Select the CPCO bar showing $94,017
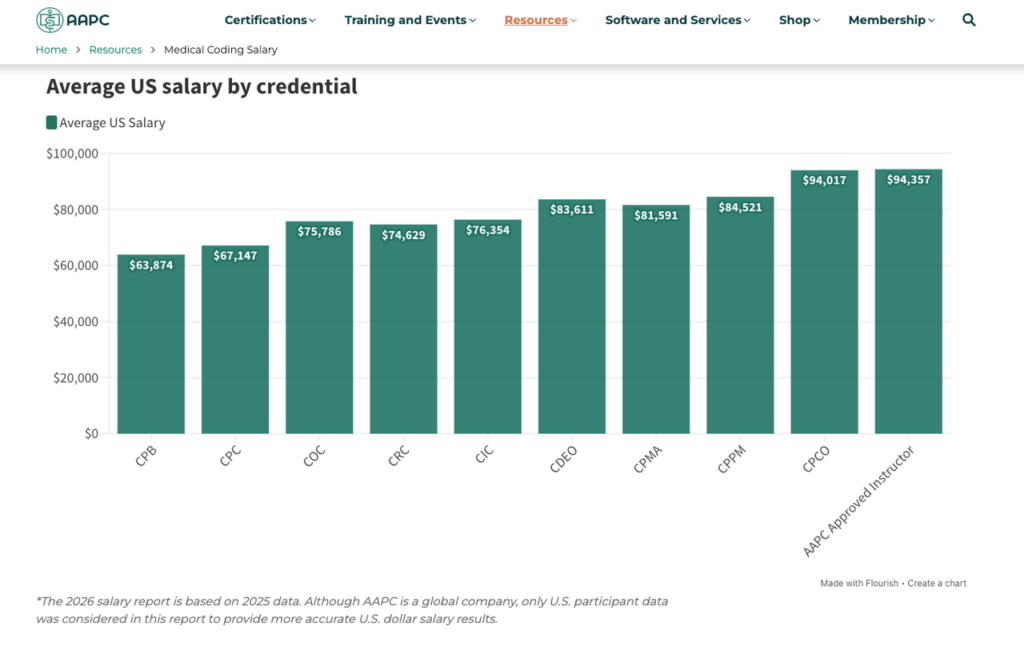The image size is (1024, 650). [x=824, y=300]
